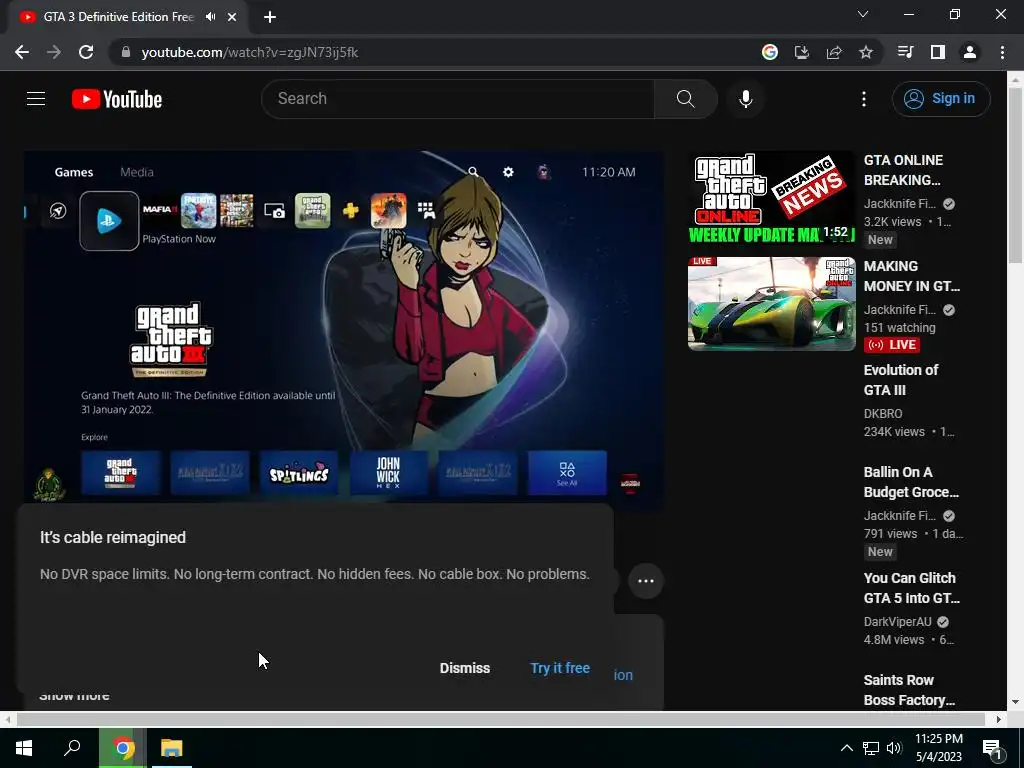Viewport: 1024px width, 768px height.
Task: Select GTA 3 Definitive Edition tab
Action: point(118,17)
